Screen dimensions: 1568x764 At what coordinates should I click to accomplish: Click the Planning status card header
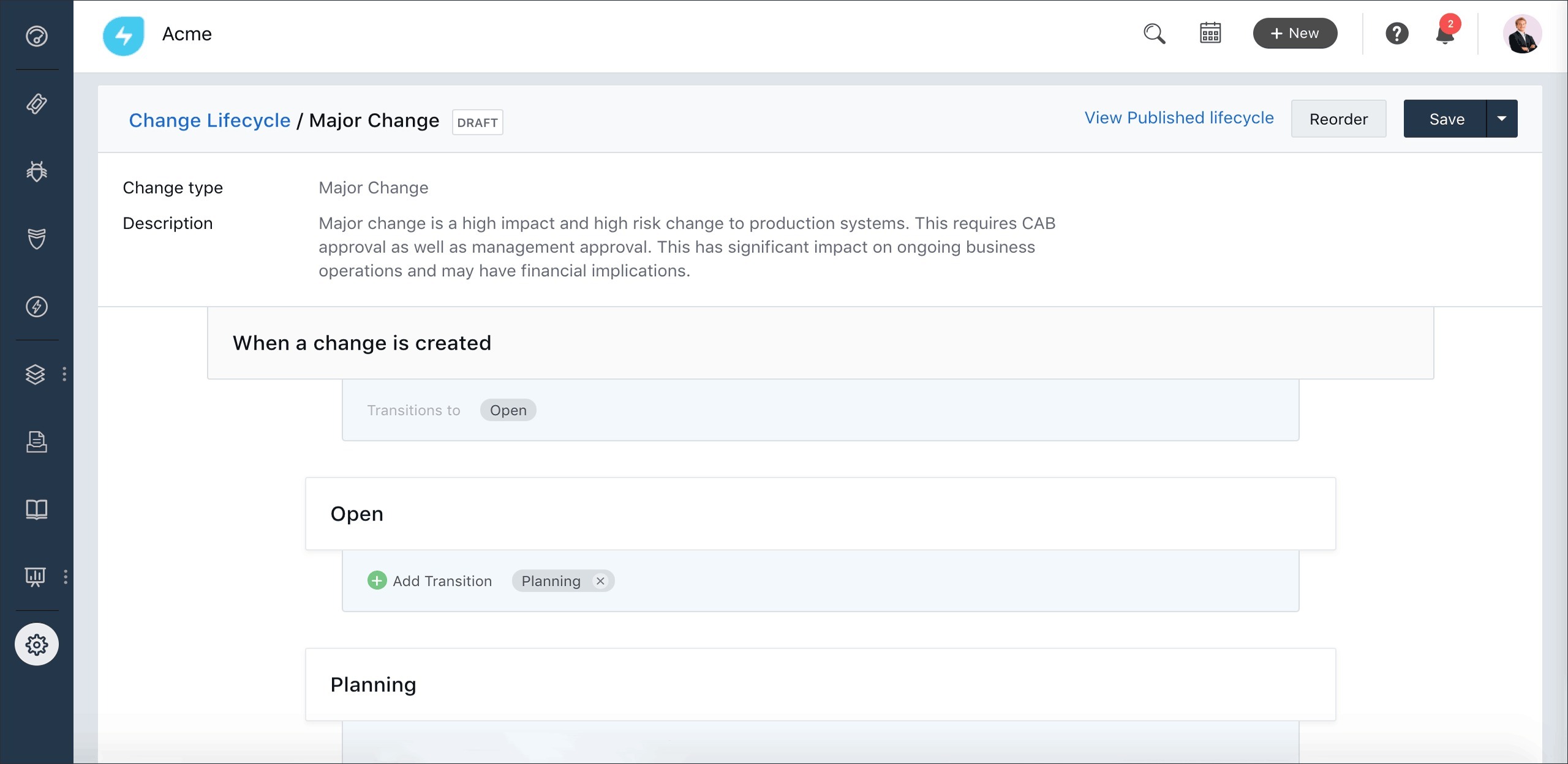tap(821, 684)
